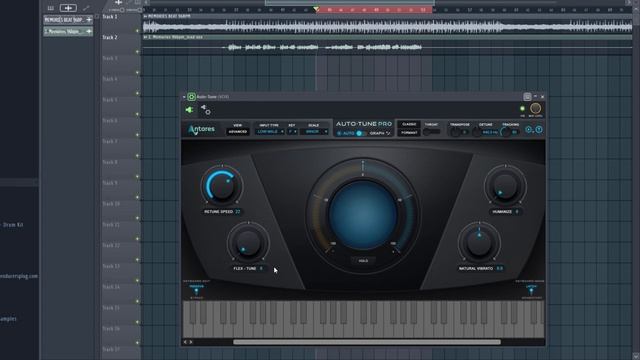The image size is (640, 360).
Task: Open the Scale dropdown showing Minor
Action: [x=314, y=132]
